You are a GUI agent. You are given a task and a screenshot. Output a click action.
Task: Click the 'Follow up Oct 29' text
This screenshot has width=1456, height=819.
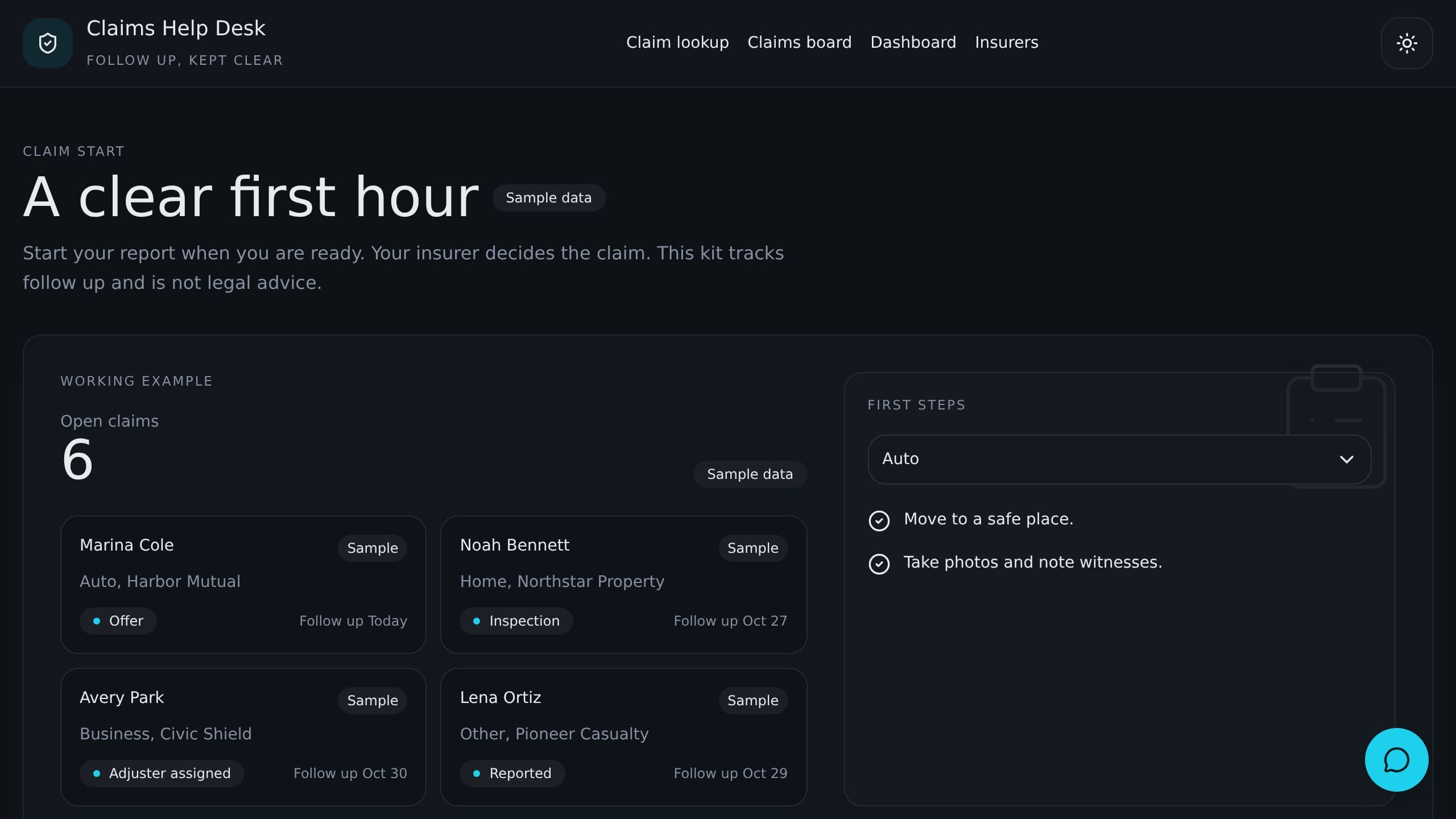pos(730,773)
